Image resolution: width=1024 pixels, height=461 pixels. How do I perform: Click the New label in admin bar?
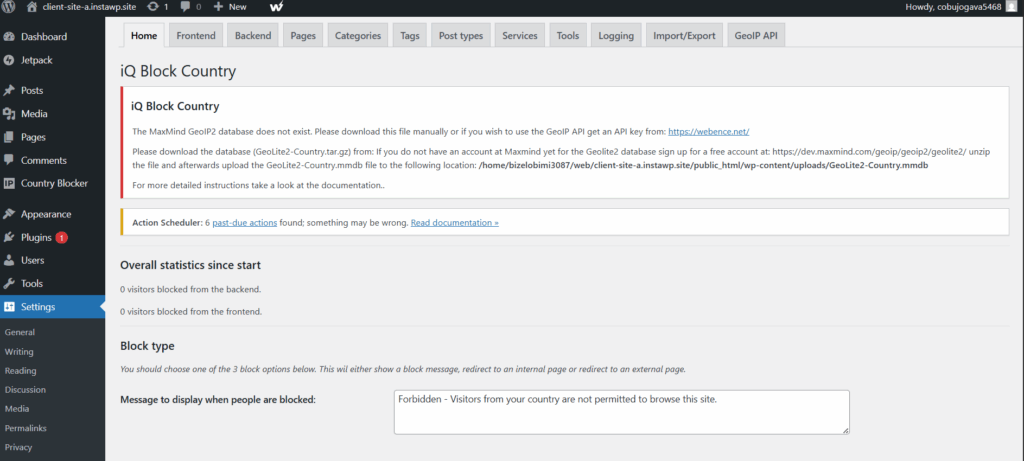[x=238, y=7]
